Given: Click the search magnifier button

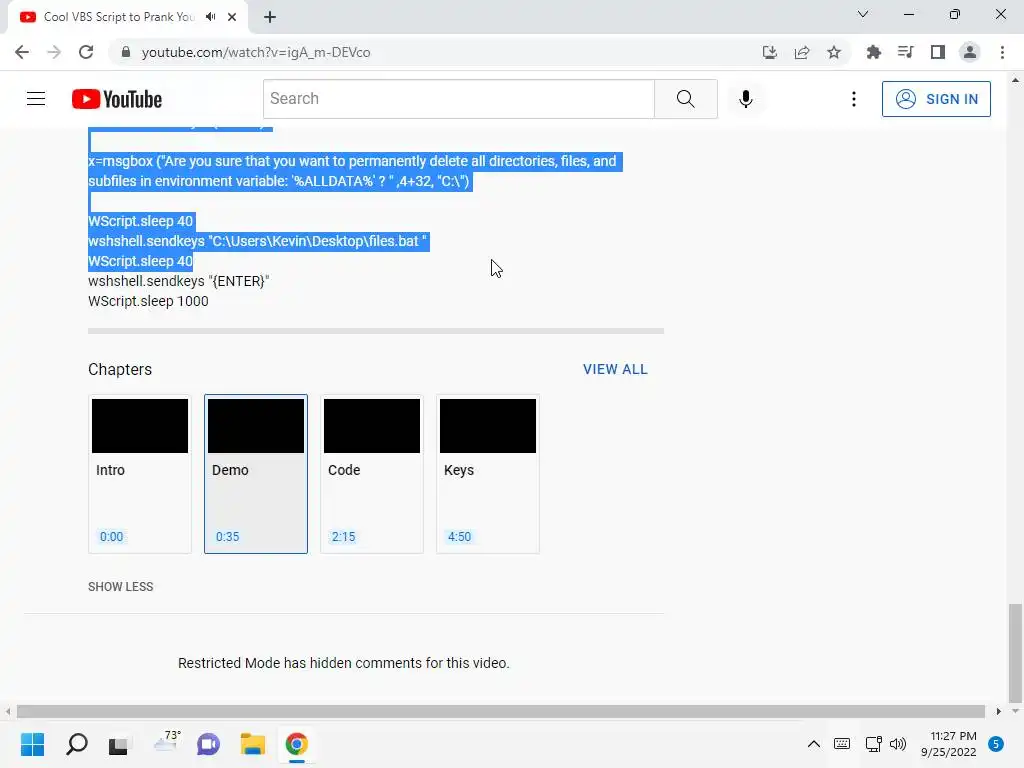Looking at the screenshot, I should 686,99.
